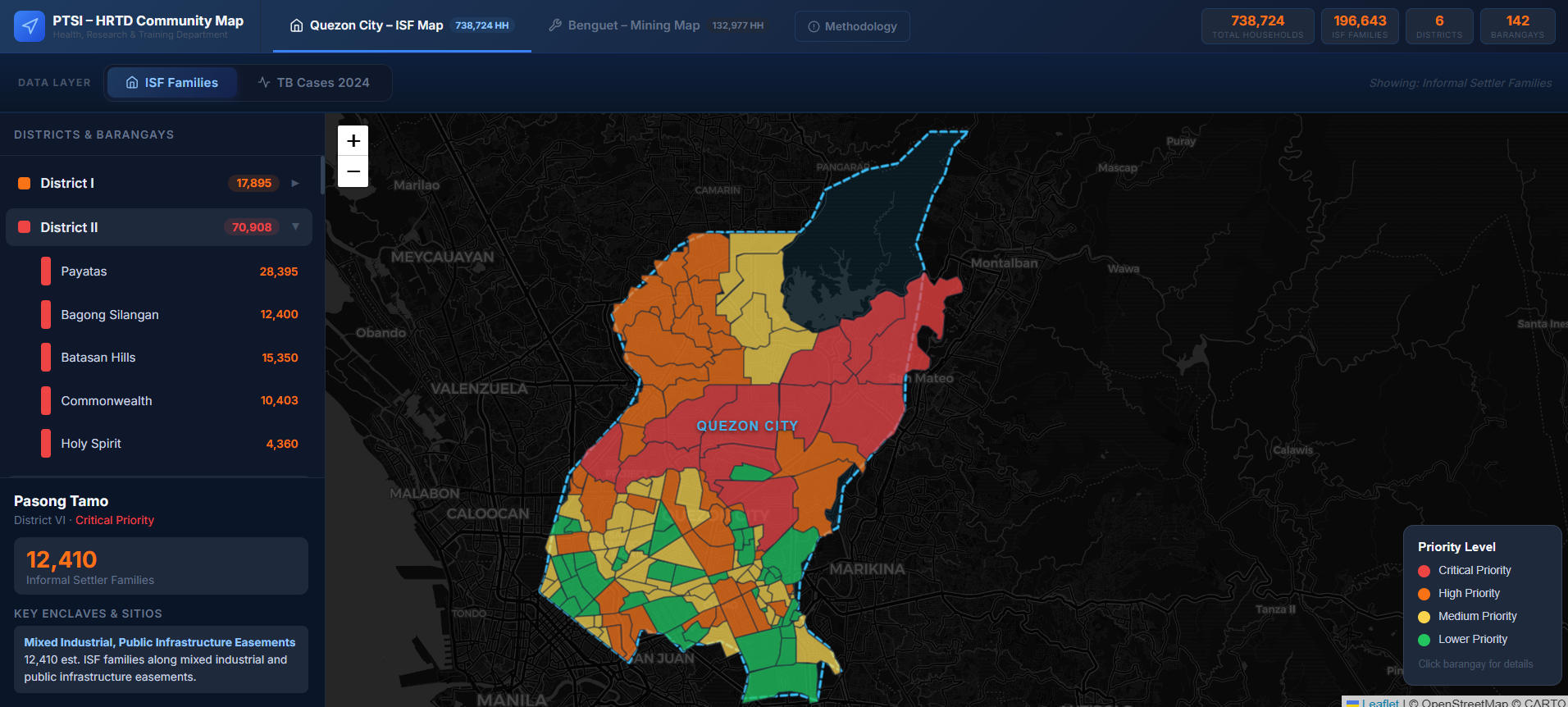This screenshot has width=1568, height=707.
Task: Click the PTSI paper-plane logo icon
Action: click(x=30, y=26)
